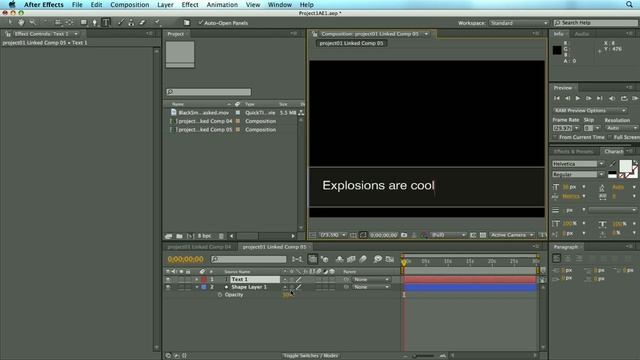Toggle loop option in Preview panel
The width and height of the screenshot is (640, 360).
[624, 98]
